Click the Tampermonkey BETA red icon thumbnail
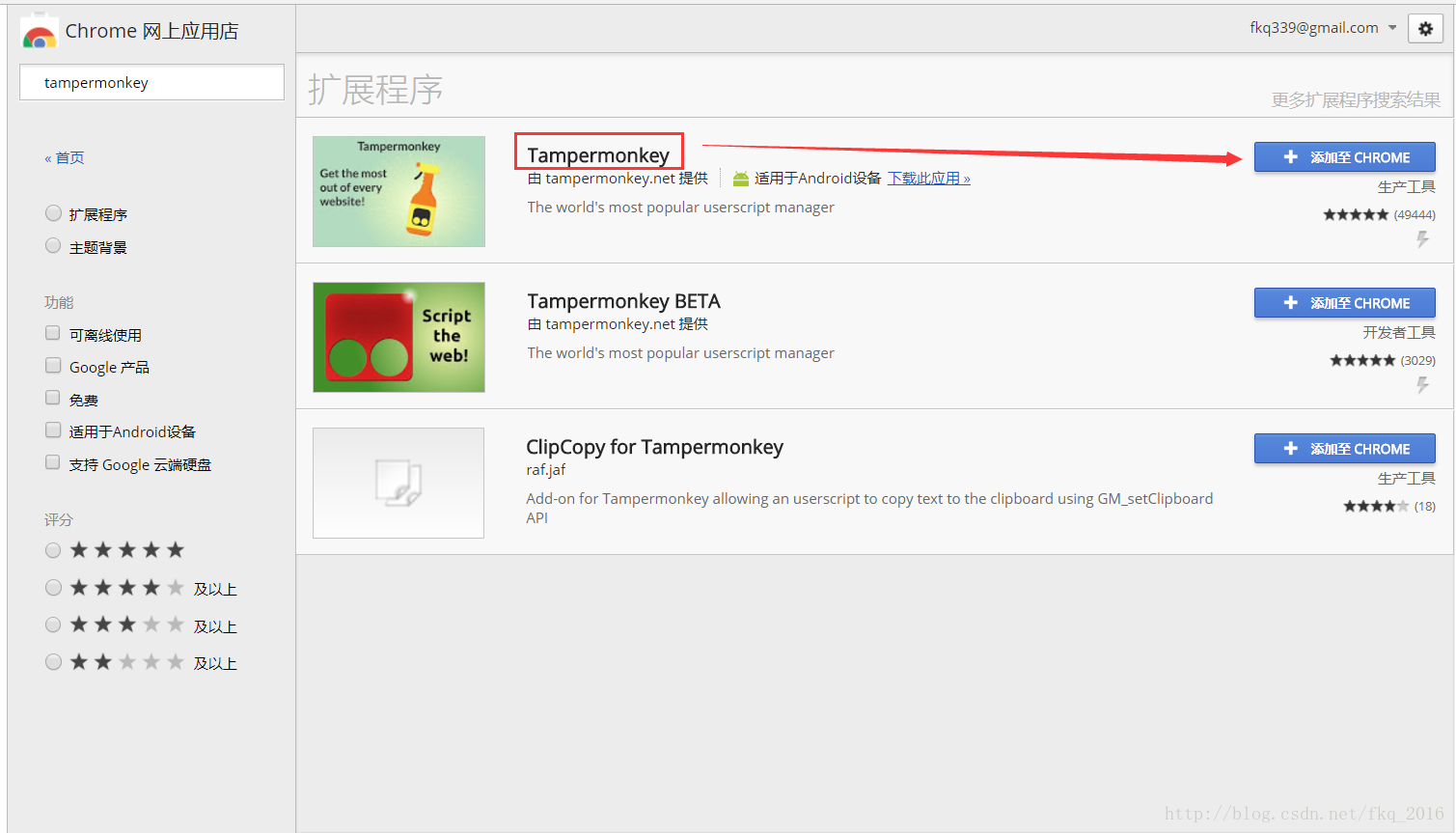The width and height of the screenshot is (1456, 833). click(398, 337)
